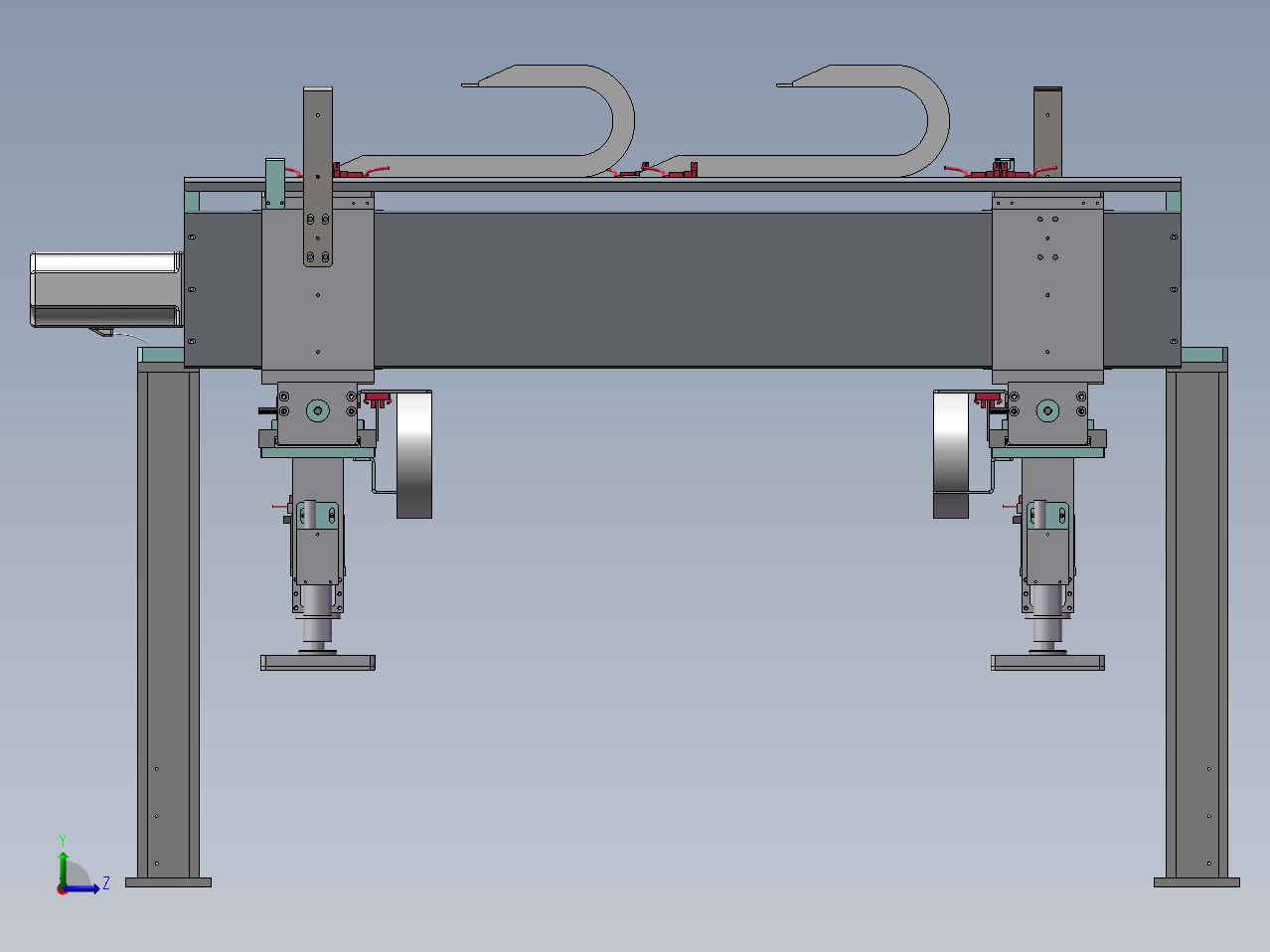Select the long dark horizontal gantry beam

(683, 289)
